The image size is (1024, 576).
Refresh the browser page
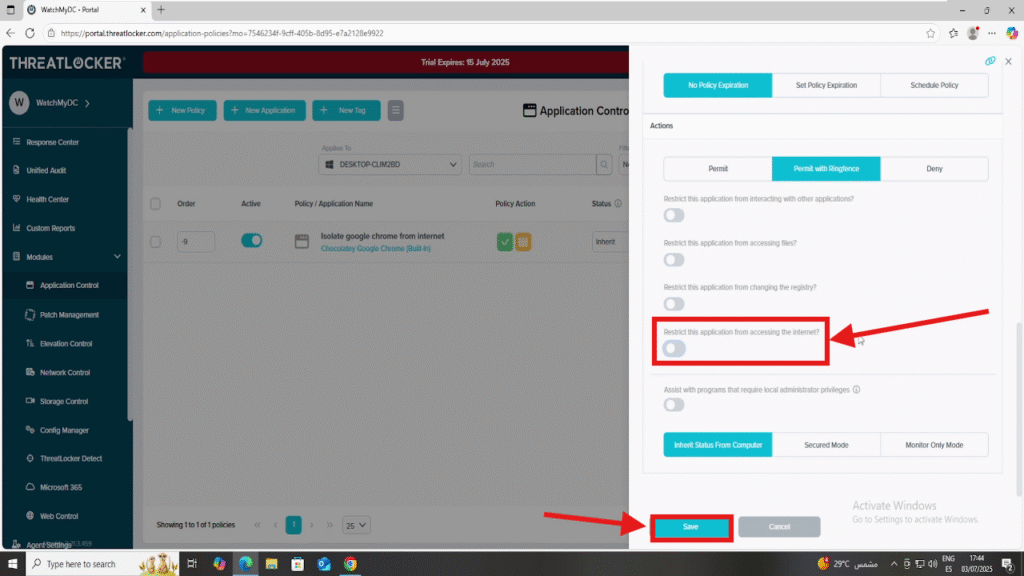point(29,33)
